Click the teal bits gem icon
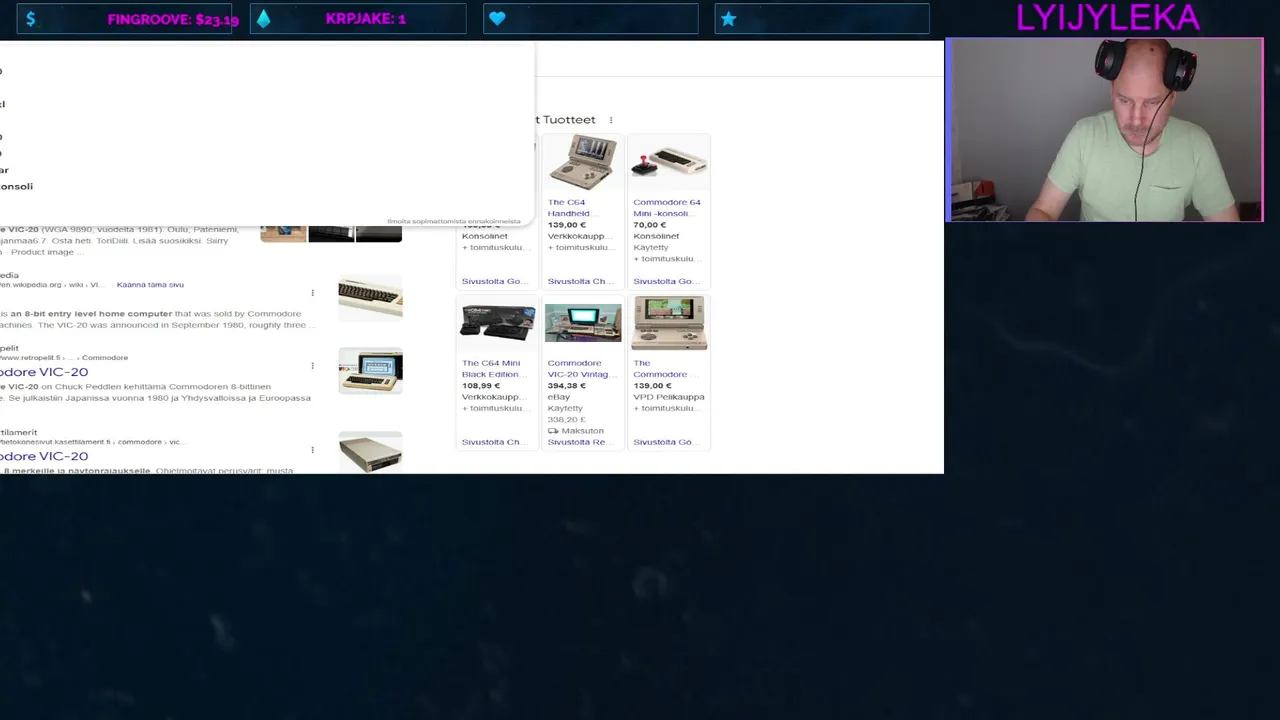Screen dimensions: 1280x720 click(x=263, y=19)
